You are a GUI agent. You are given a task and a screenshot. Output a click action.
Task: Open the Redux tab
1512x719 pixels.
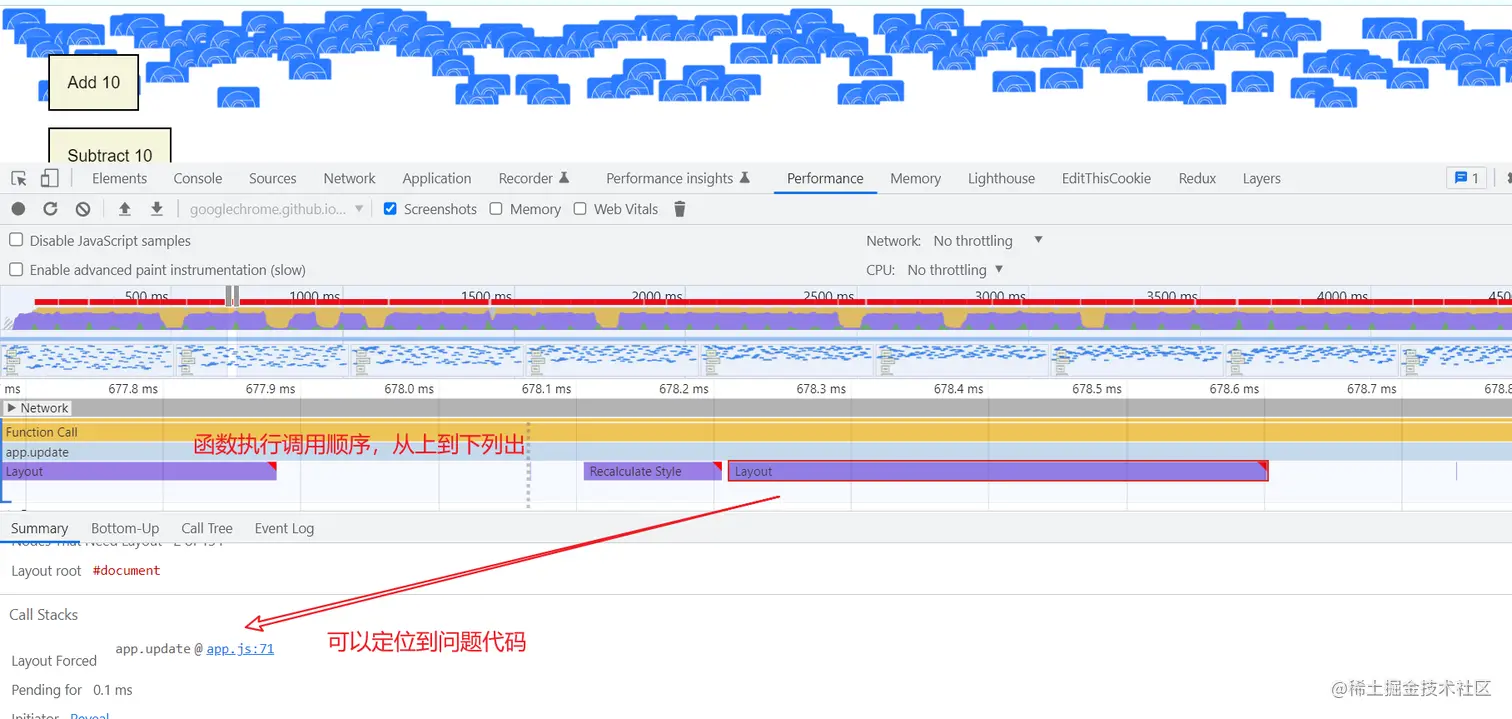[x=1197, y=178]
